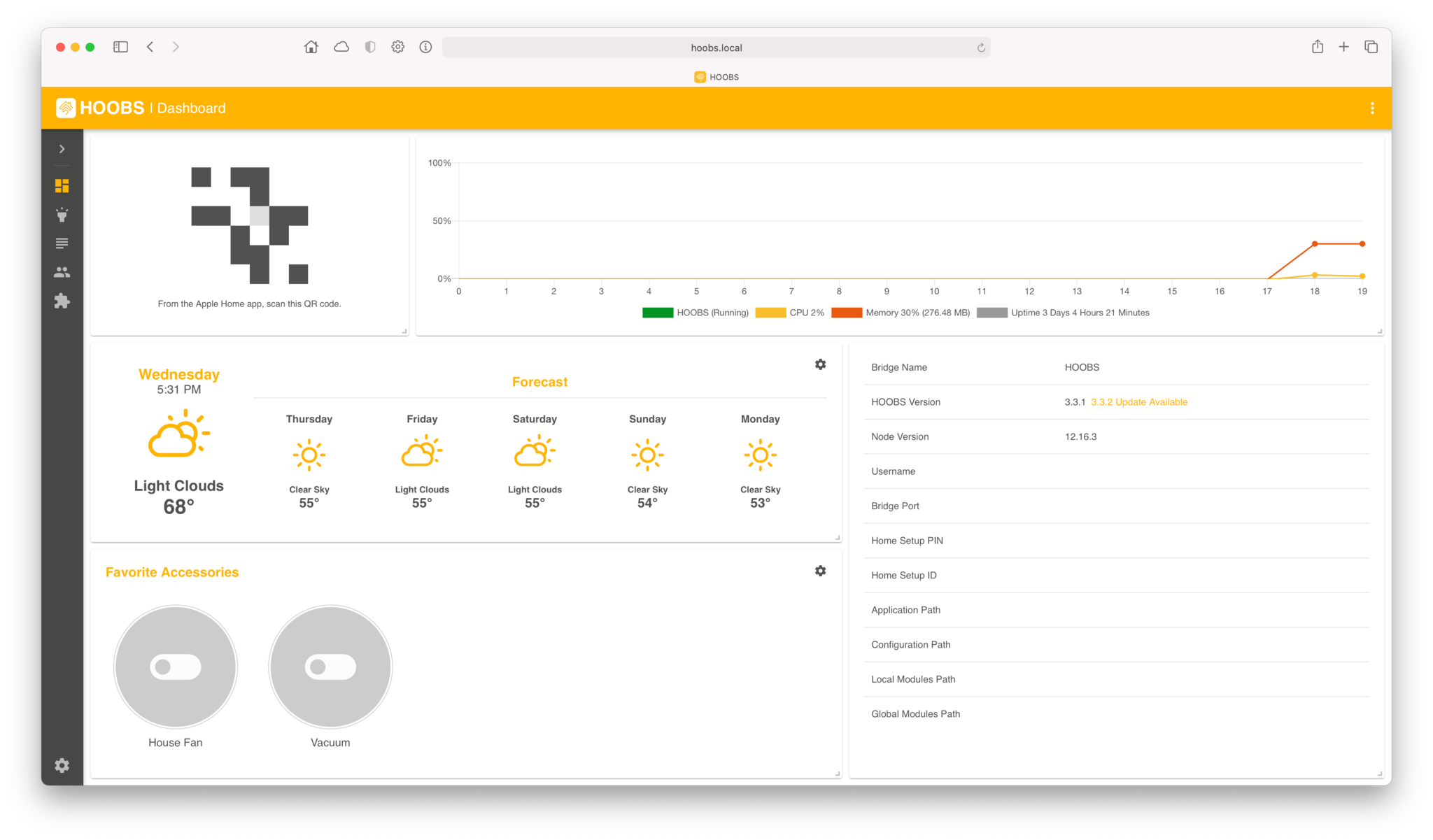Show Safari sidebar panel
Screen dimensions: 1433x840
pos(120,47)
